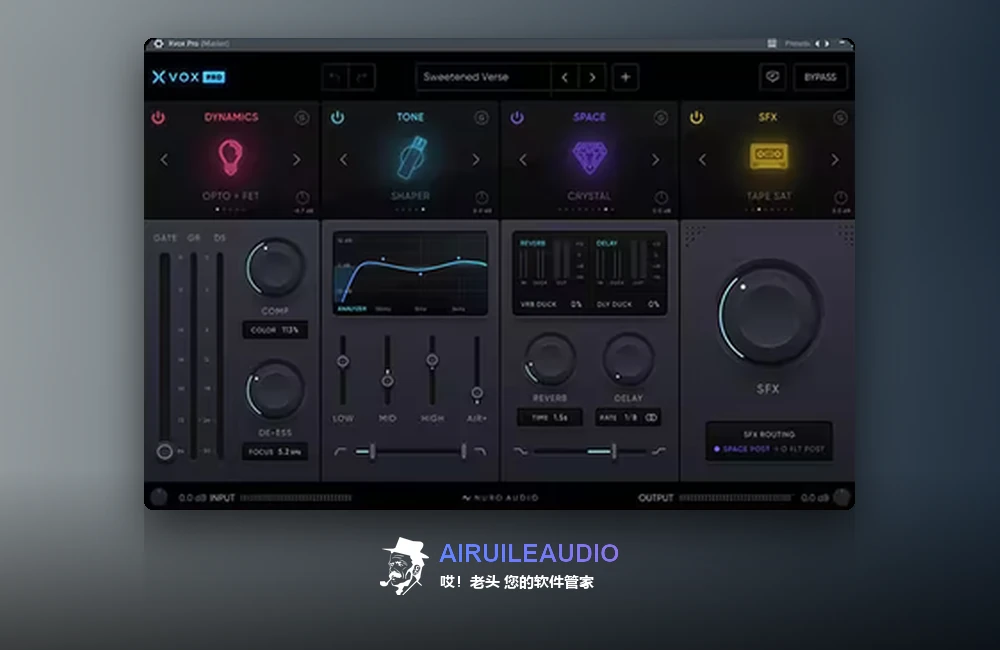The image size is (1000, 650).
Task: Click the Bypass button
Action: [x=820, y=77]
